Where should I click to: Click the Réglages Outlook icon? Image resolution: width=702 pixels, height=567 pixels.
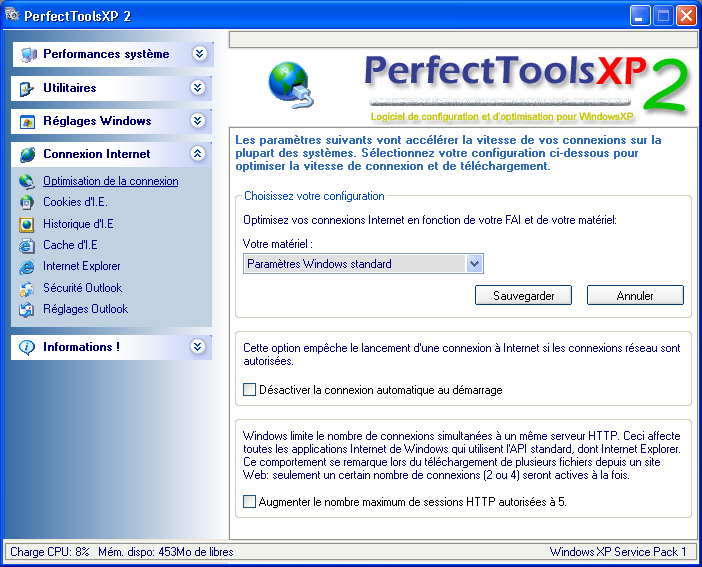pyautogui.click(x=26, y=309)
